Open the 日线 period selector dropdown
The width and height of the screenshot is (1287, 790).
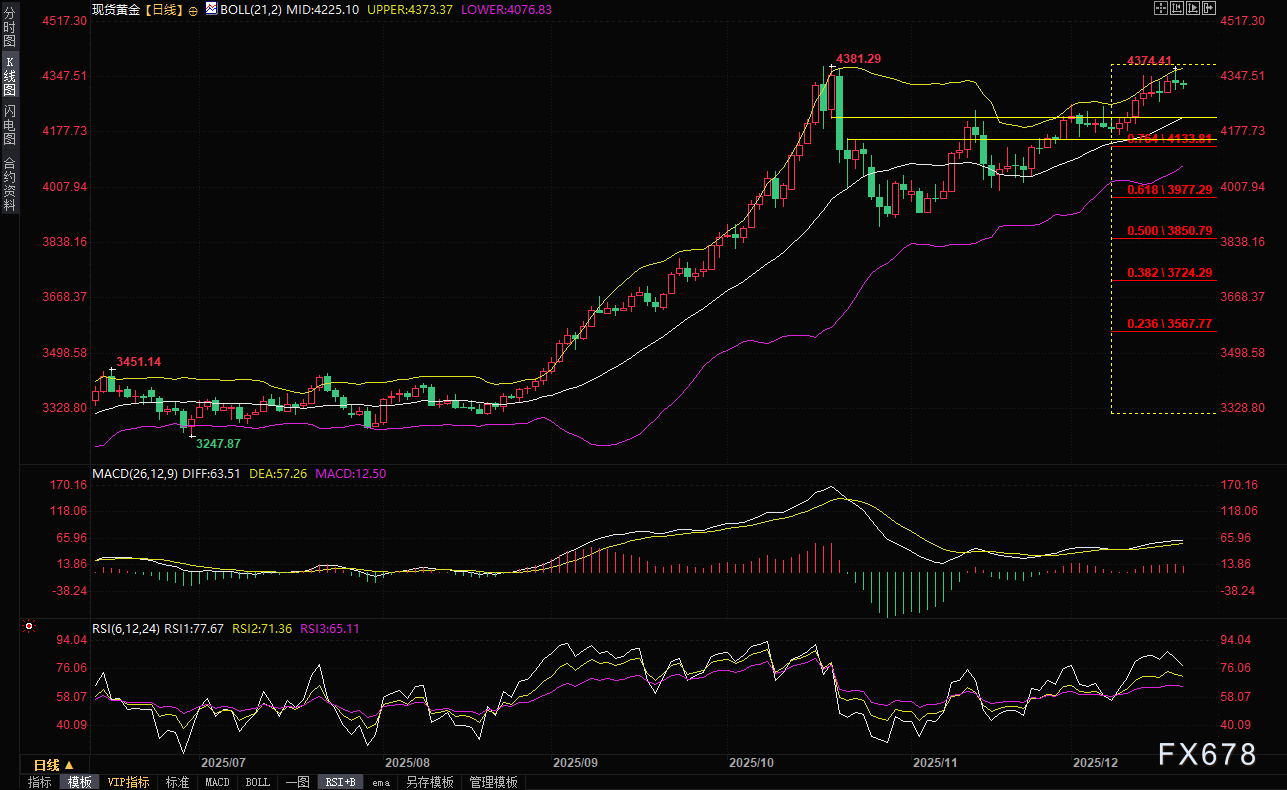pyautogui.click(x=54, y=765)
